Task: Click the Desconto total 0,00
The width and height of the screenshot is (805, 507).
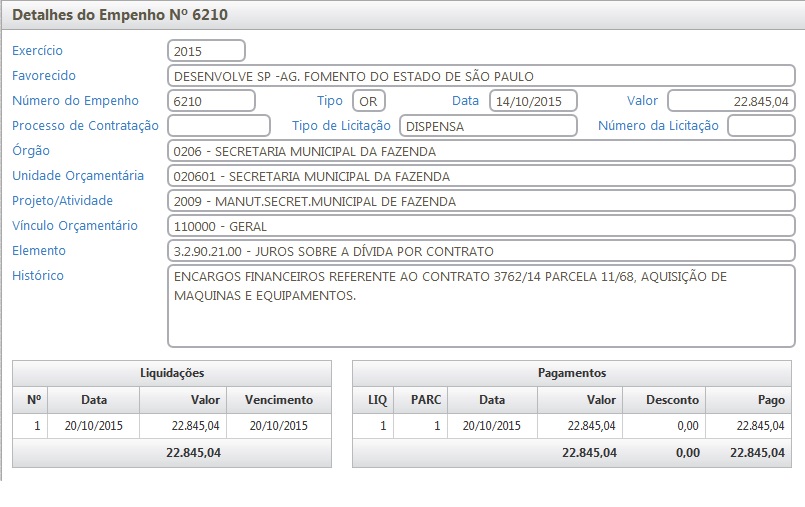Action: click(x=688, y=453)
